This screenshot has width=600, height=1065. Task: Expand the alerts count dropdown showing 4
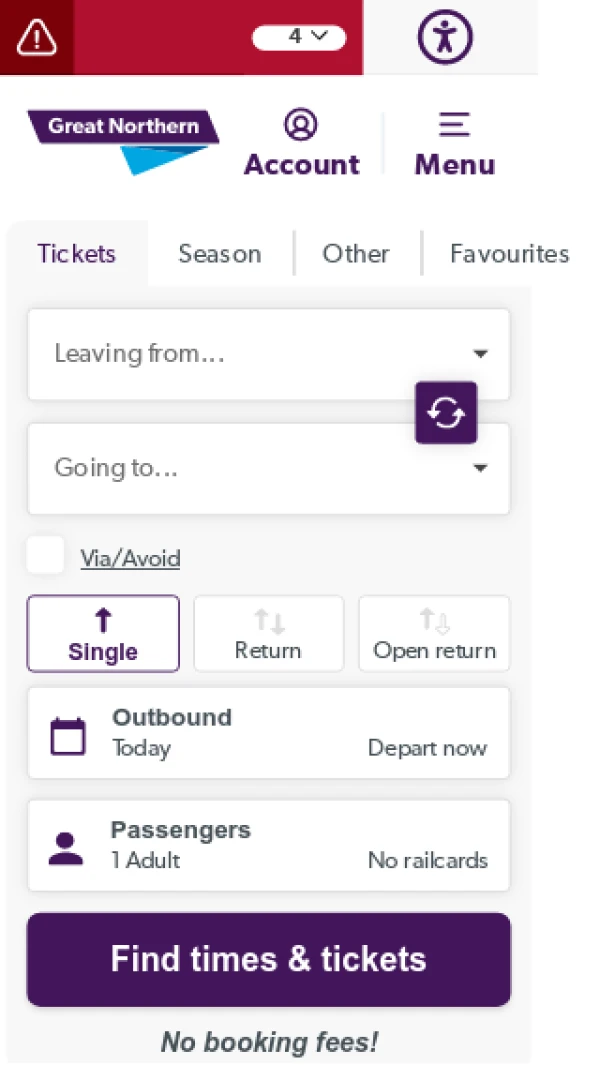(299, 37)
